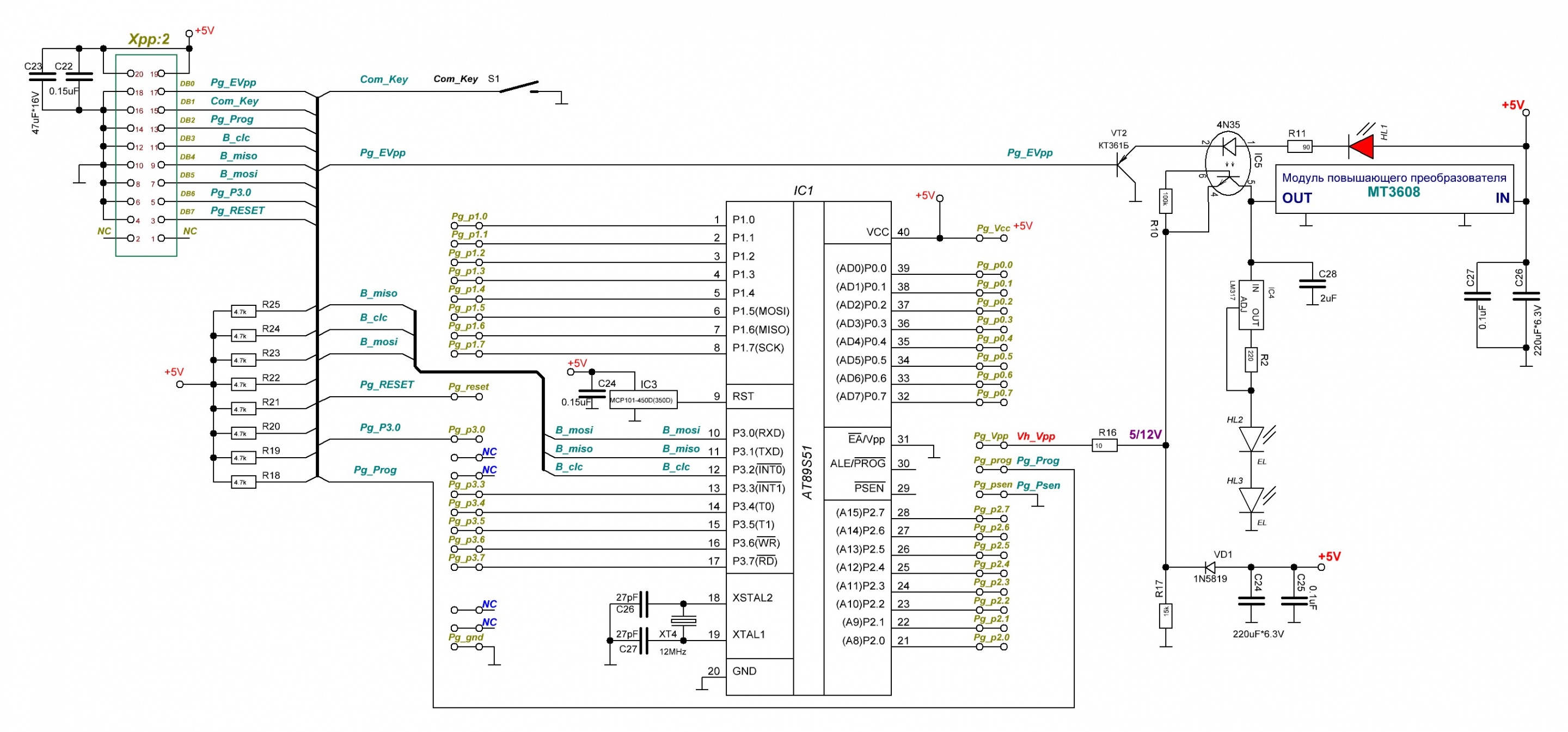Select the DB7 connector pin label
1568x732 pixels.
coord(187,212)
